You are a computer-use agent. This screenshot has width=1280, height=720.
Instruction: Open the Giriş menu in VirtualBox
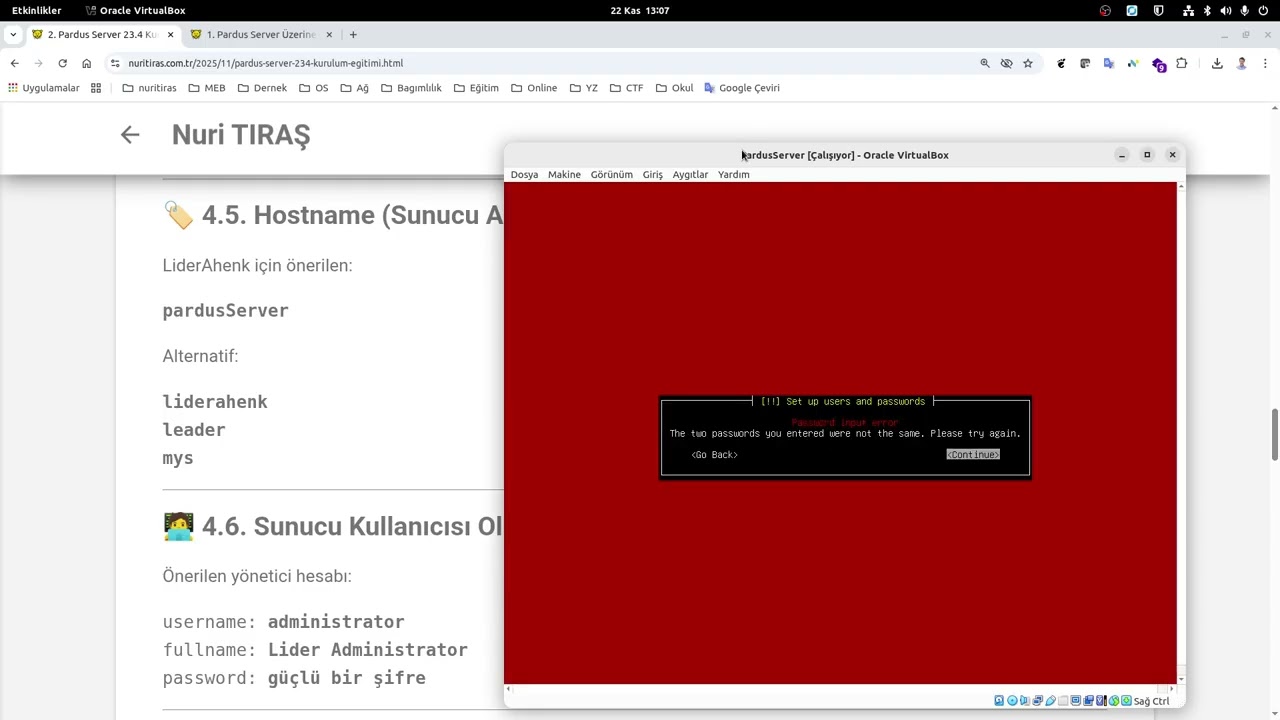[652, 174]
